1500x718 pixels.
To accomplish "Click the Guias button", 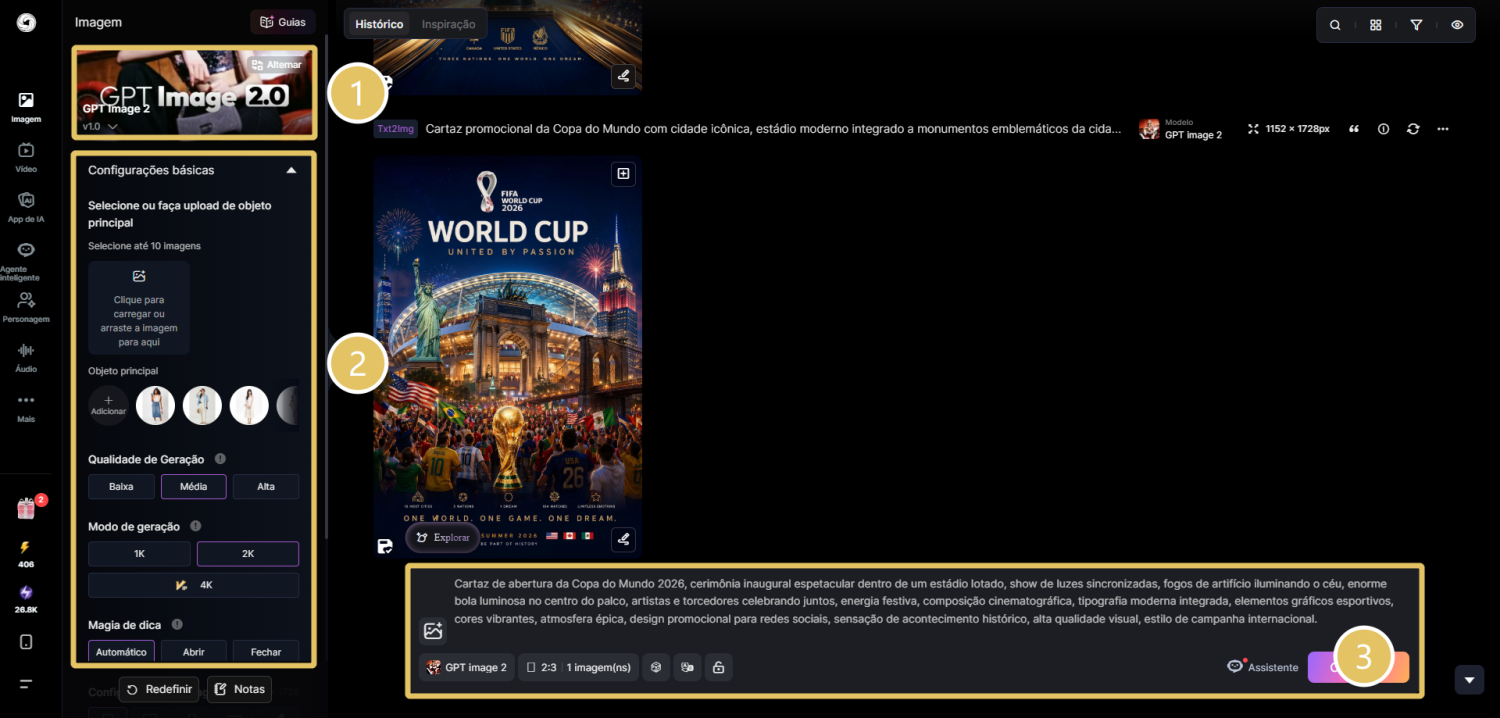I will [x=283, y=22].
